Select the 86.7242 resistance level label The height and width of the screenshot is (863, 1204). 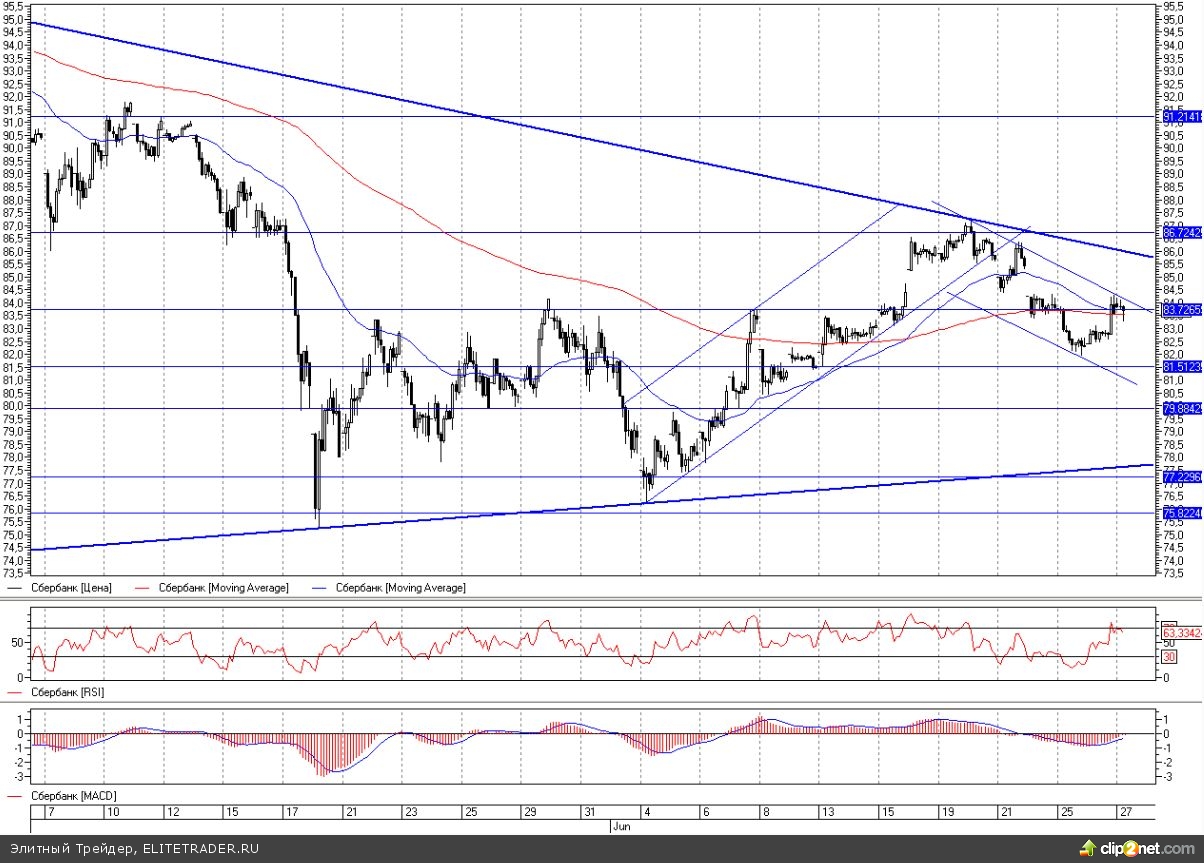[x=1180, y=233]
